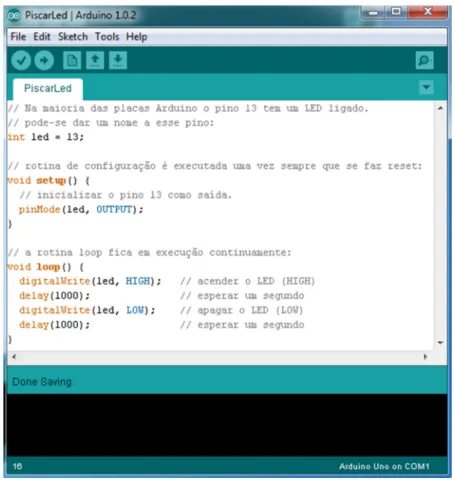Open a sketch with the up-arrow icon
This screenshot has width=454, height=481.
pyautogui.click(x=95, y=60)
